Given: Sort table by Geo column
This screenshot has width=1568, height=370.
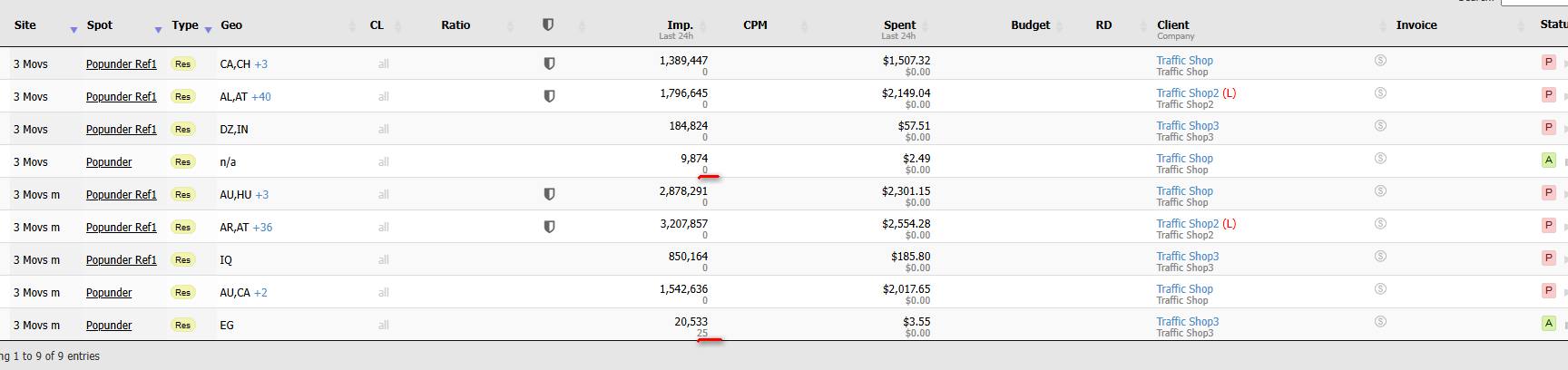Looking at the screenshot, I should coord(232,25).
